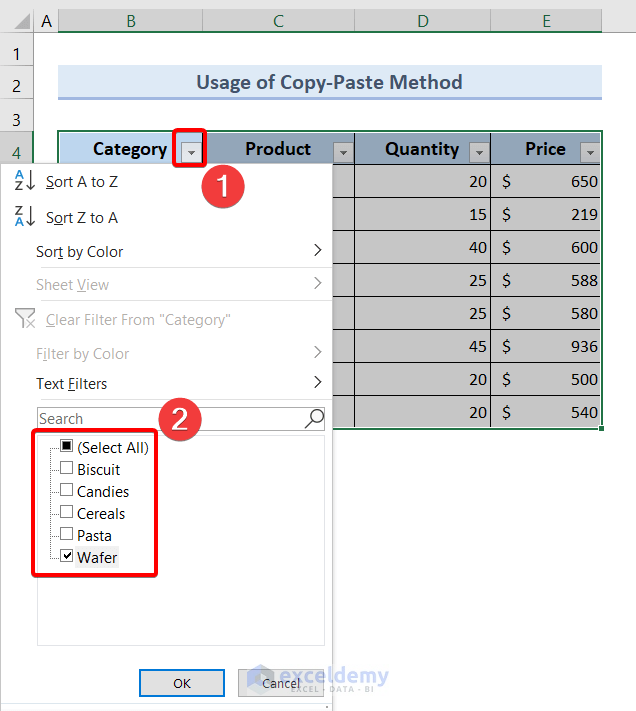Enable the Candies filter checkbox
This screenshot has width=636, height=711.
[x=67, y=491]
